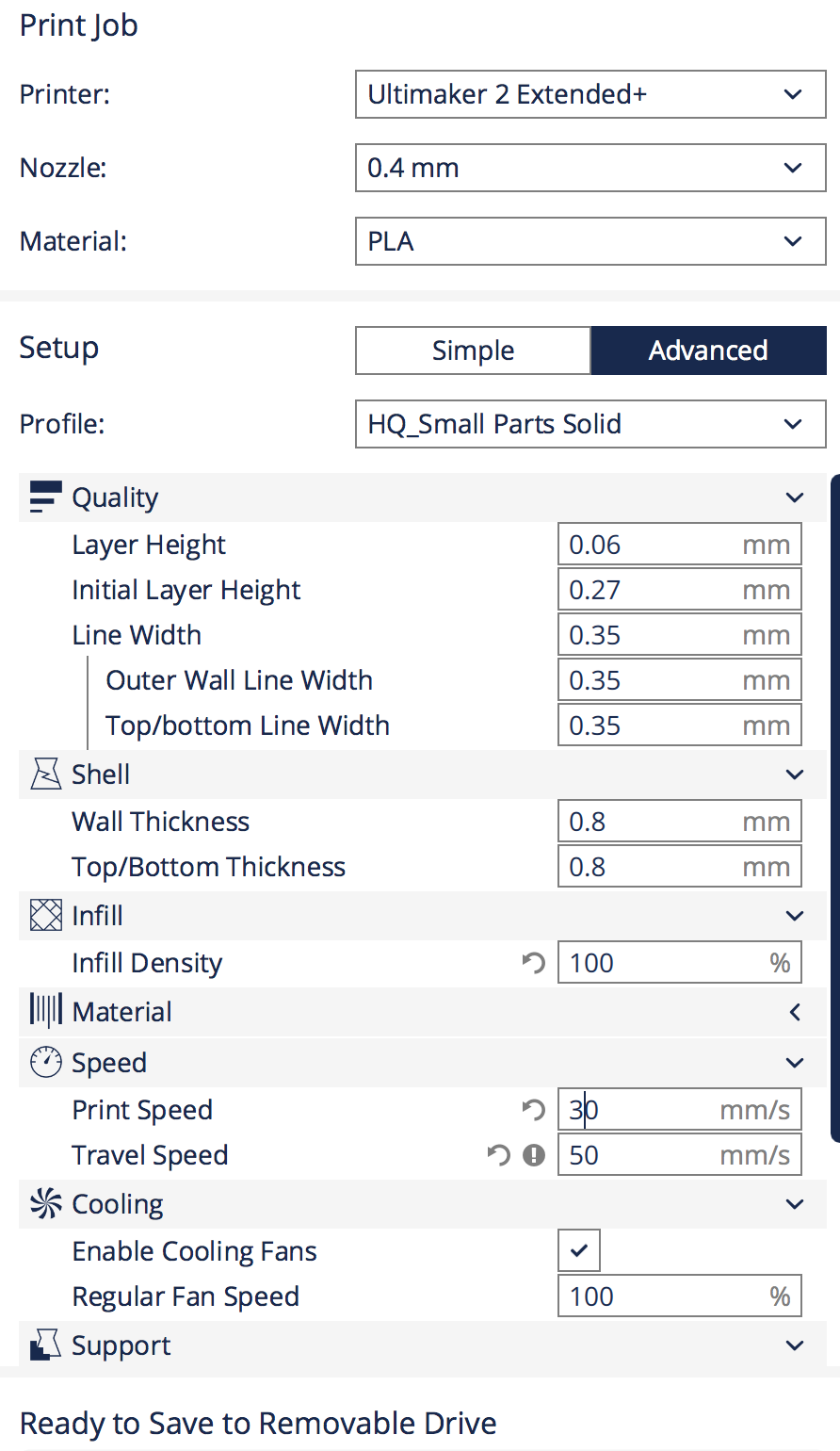The height and width of the screenshot is (1451, 840).
Task: Click the Support category icon
Action: pyautogui.click(x=45, y=1345)
